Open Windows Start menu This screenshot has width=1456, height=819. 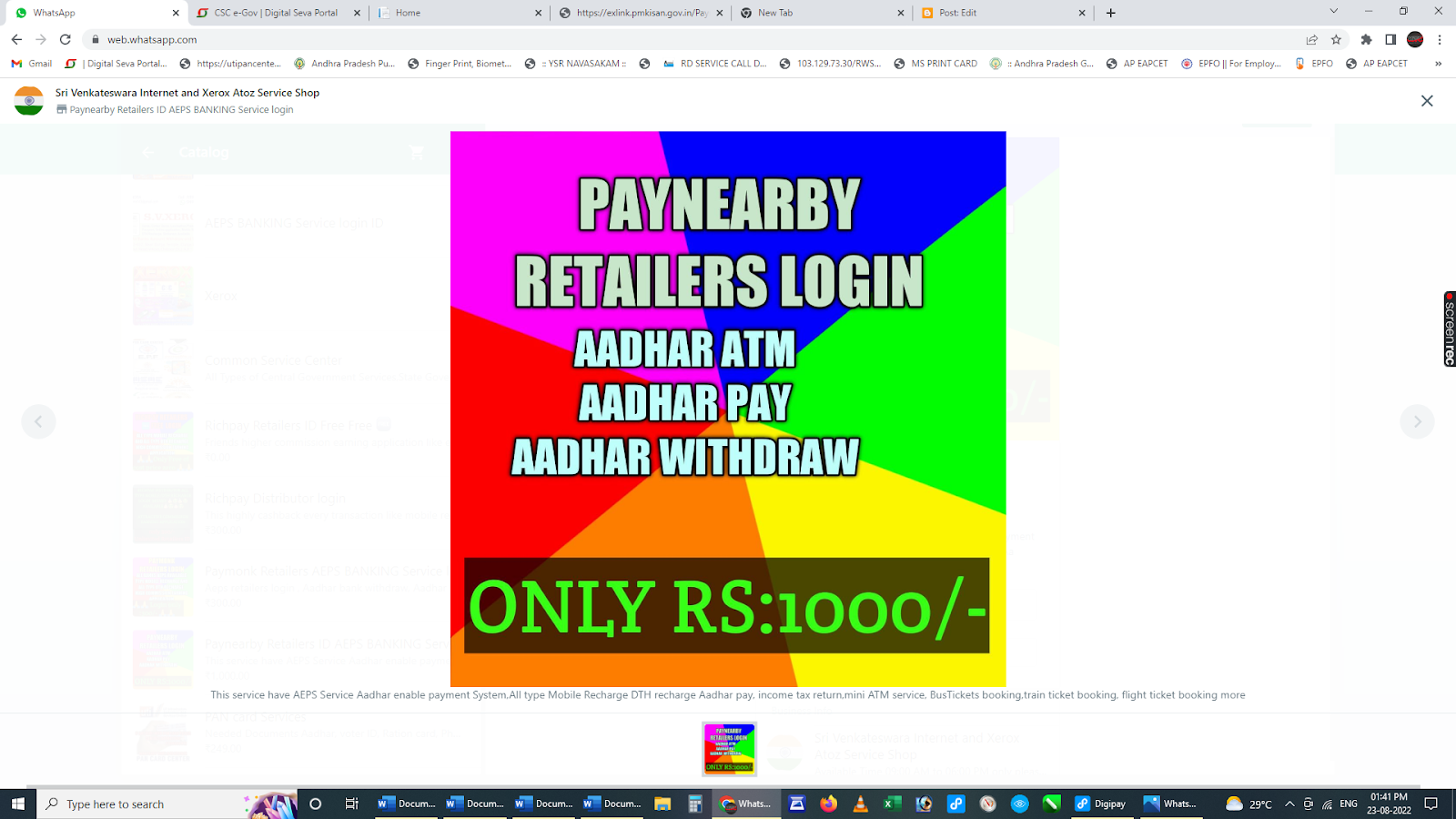point(17,804)
